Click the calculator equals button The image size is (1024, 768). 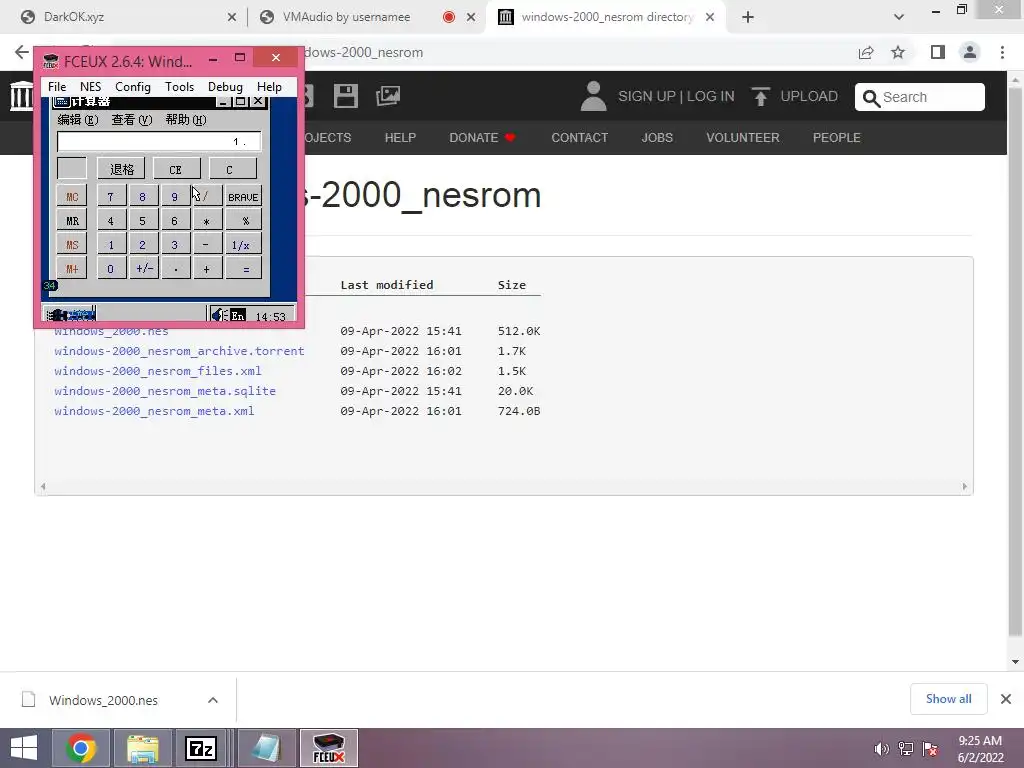pos(244,268)
